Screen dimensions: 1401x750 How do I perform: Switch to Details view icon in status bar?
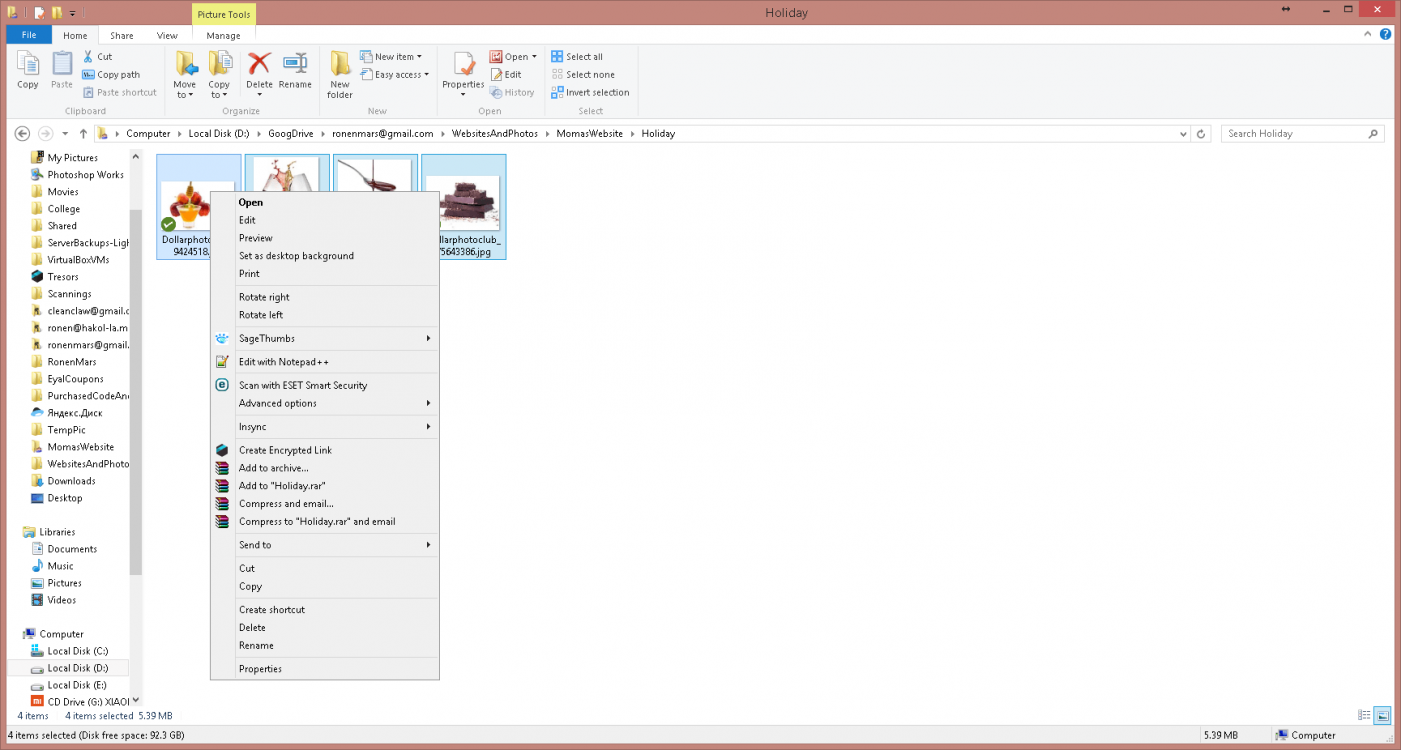point(1365,715)
